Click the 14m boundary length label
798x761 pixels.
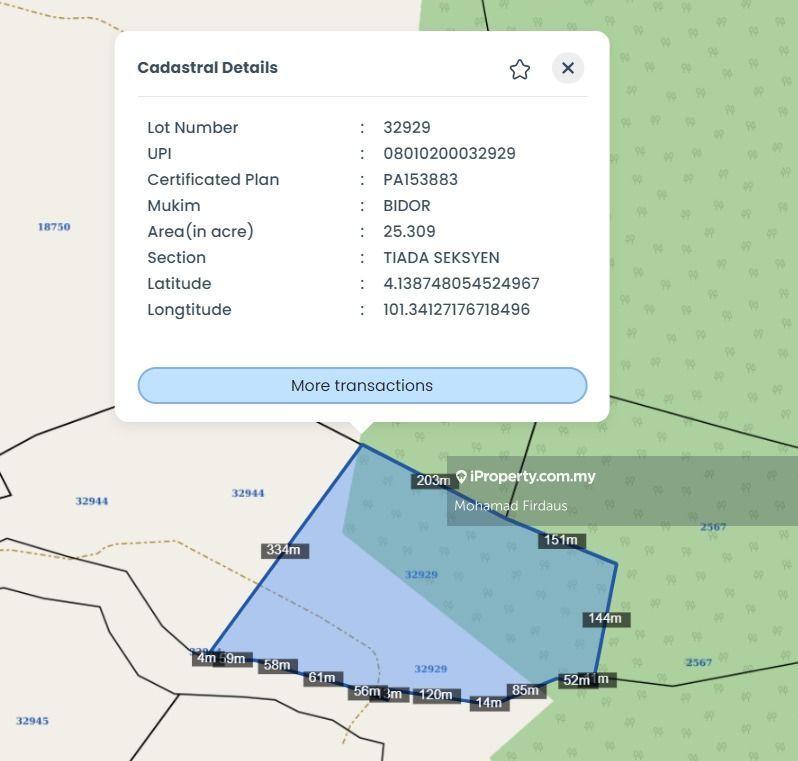488,703
